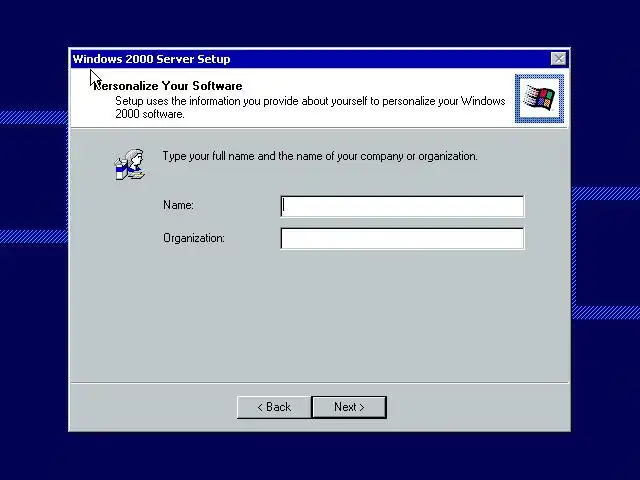Click the Organization input field

coord(402,238)
